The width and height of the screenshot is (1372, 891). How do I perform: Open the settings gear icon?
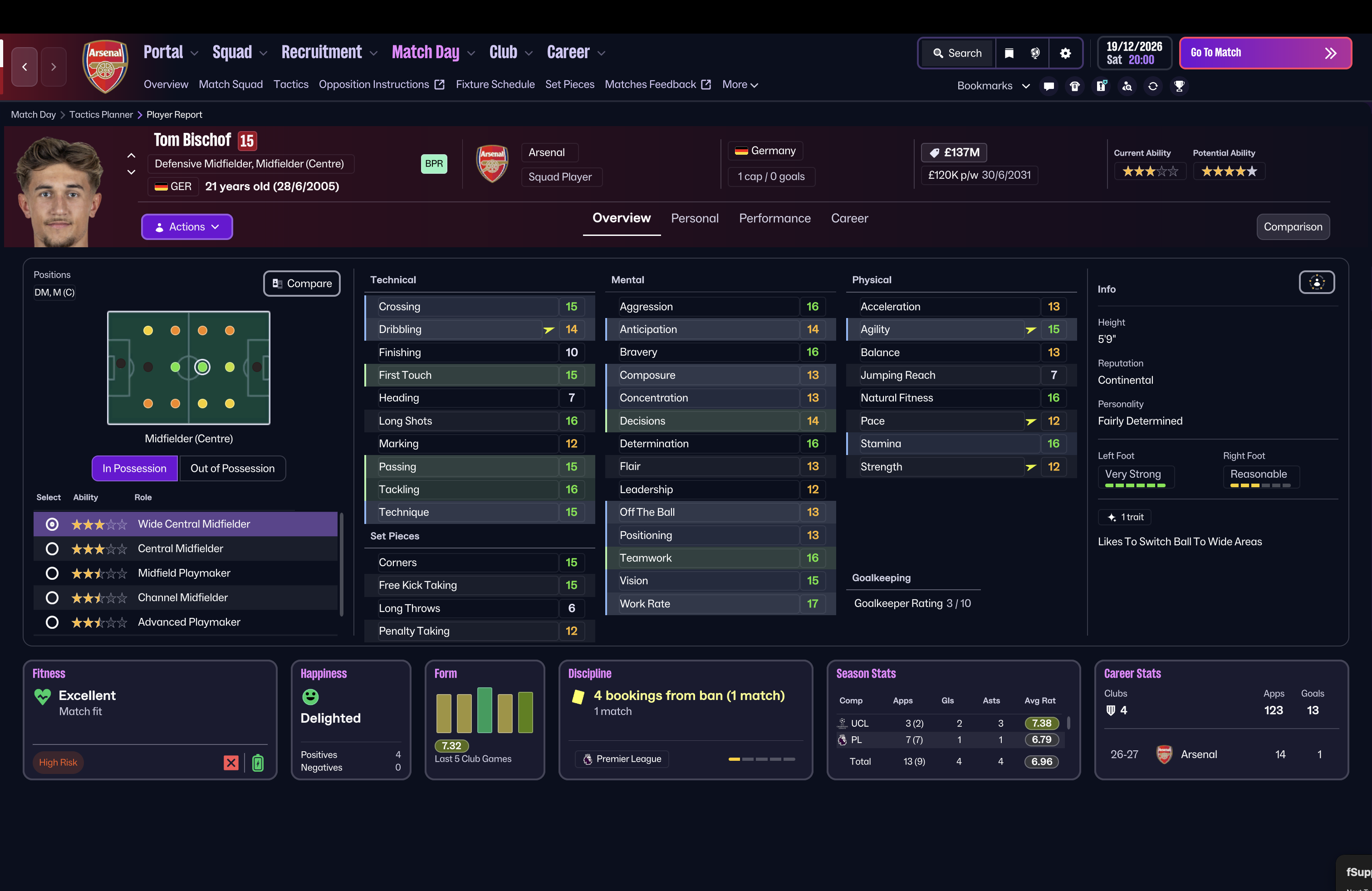(1065, 53)
